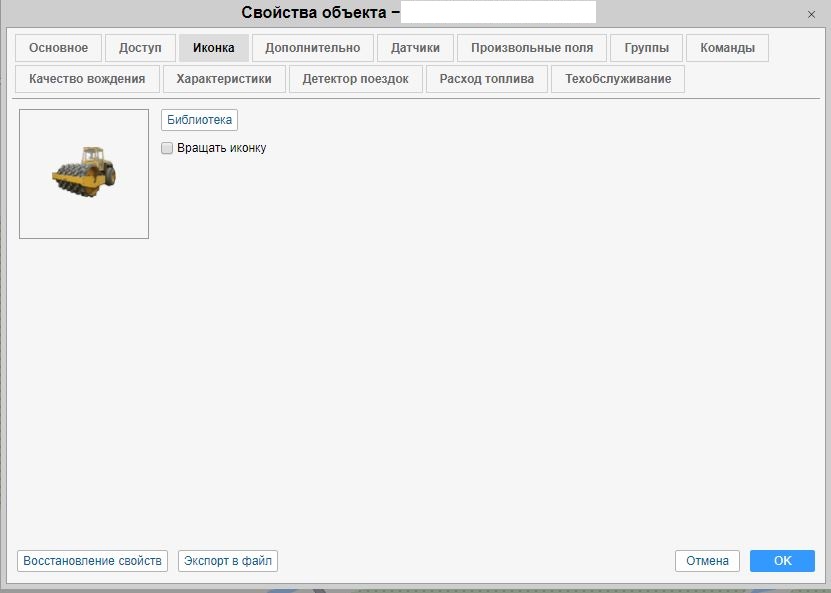Go to the Расход топлива tab
The image size is (831, 593).
pyautogui.click(x=486, y=79)
